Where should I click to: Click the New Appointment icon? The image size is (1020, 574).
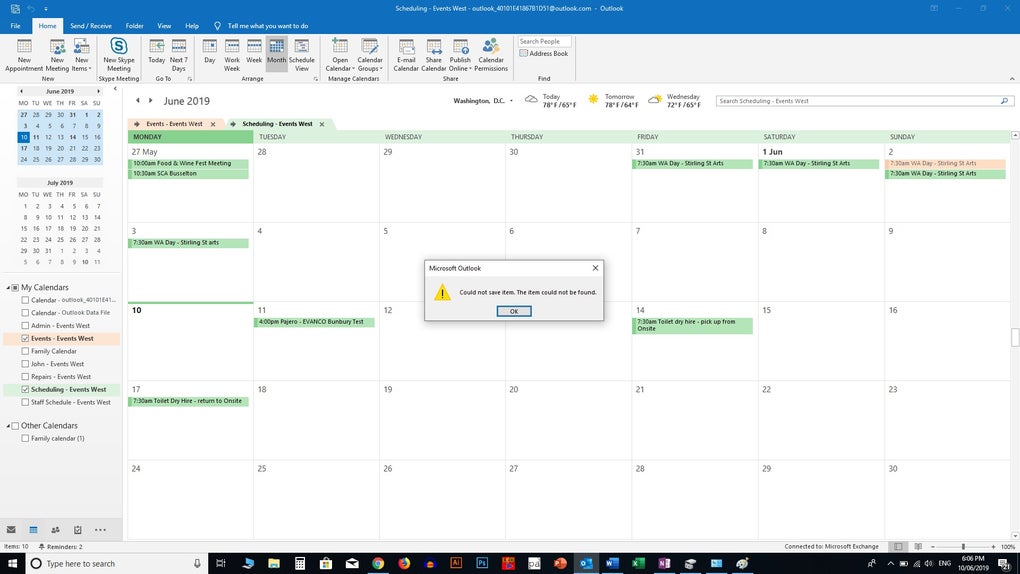click(24, 48)
